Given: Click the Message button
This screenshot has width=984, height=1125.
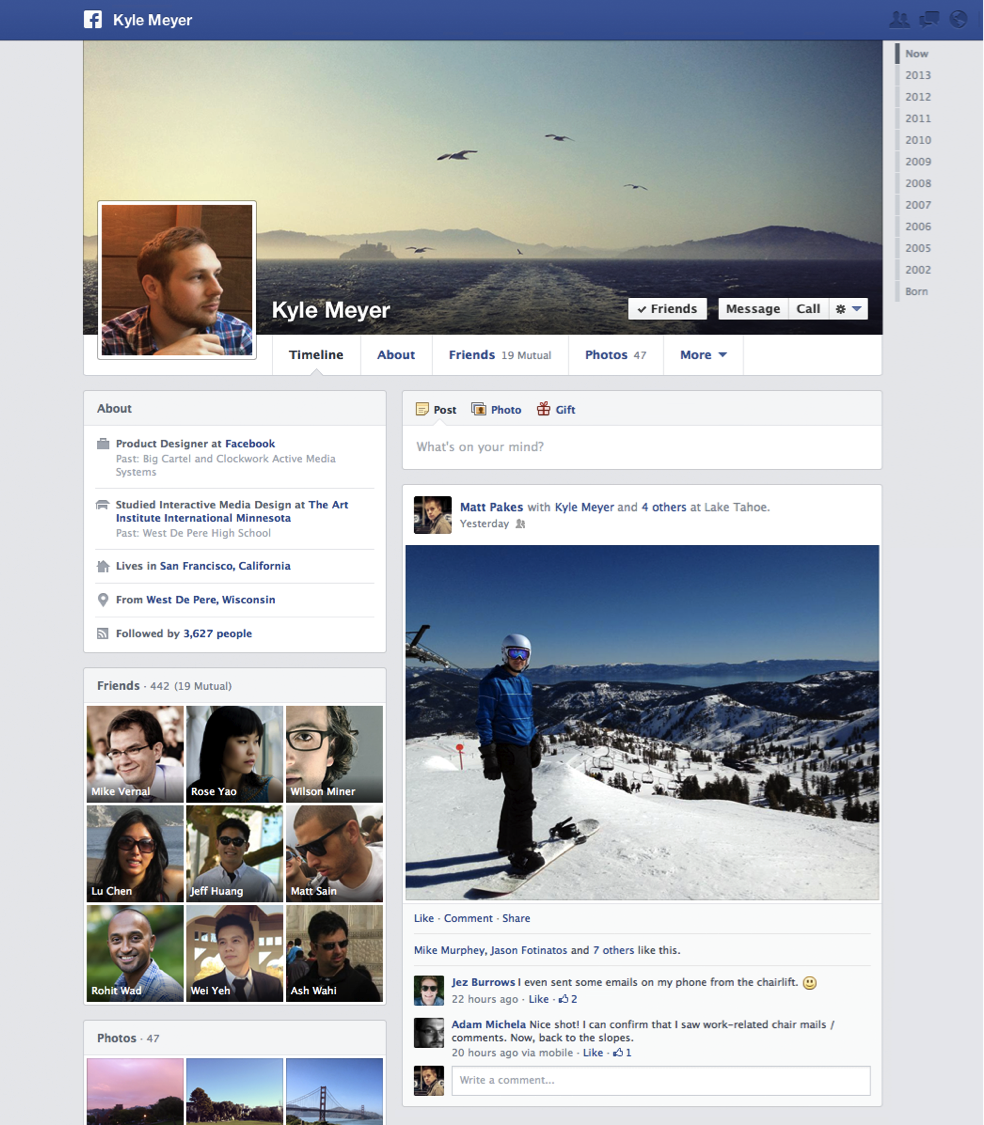Looking at the screenshot, I should [753, 309].
